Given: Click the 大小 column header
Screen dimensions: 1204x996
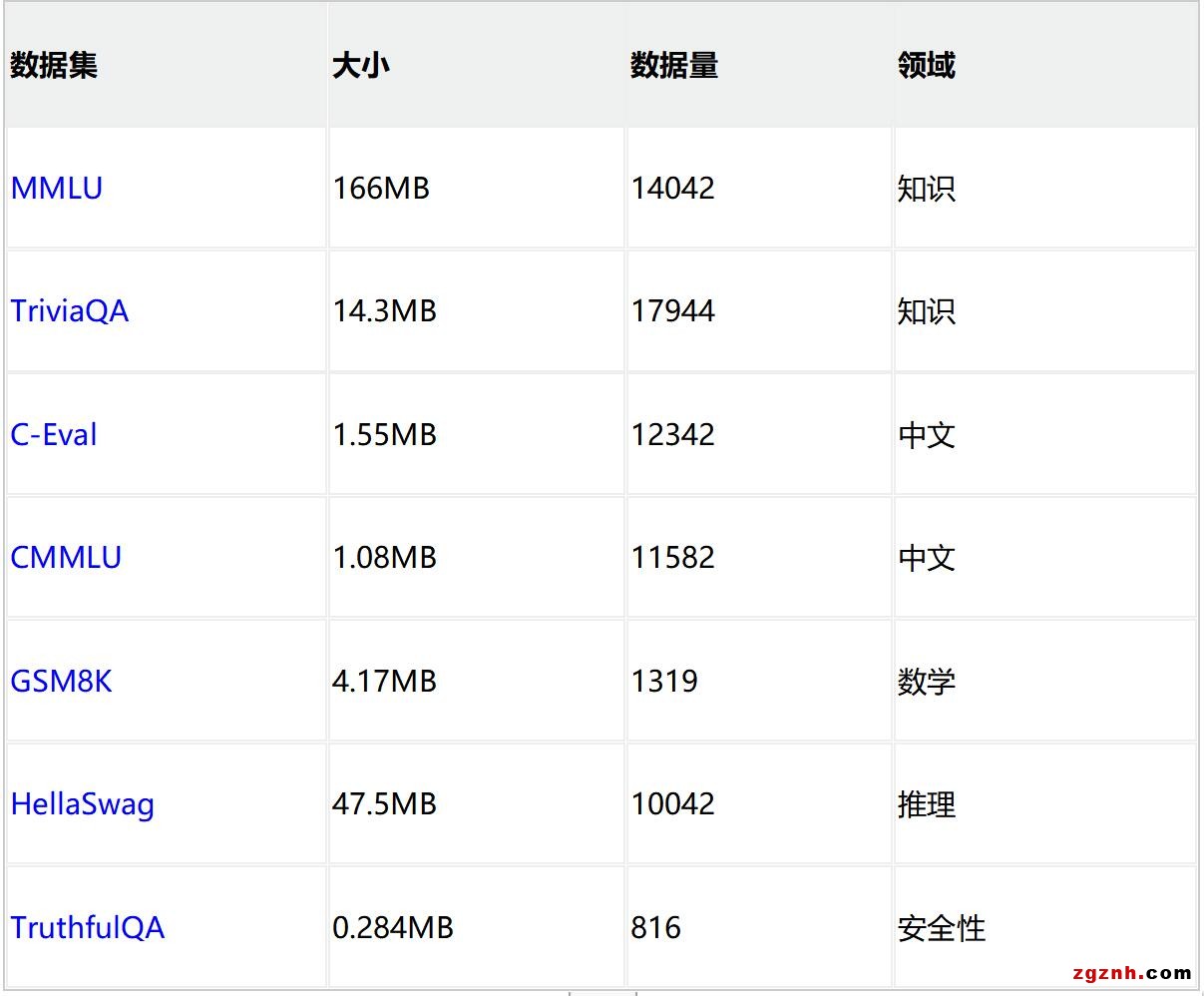Looking at the screenshot, I should [360, 66].
